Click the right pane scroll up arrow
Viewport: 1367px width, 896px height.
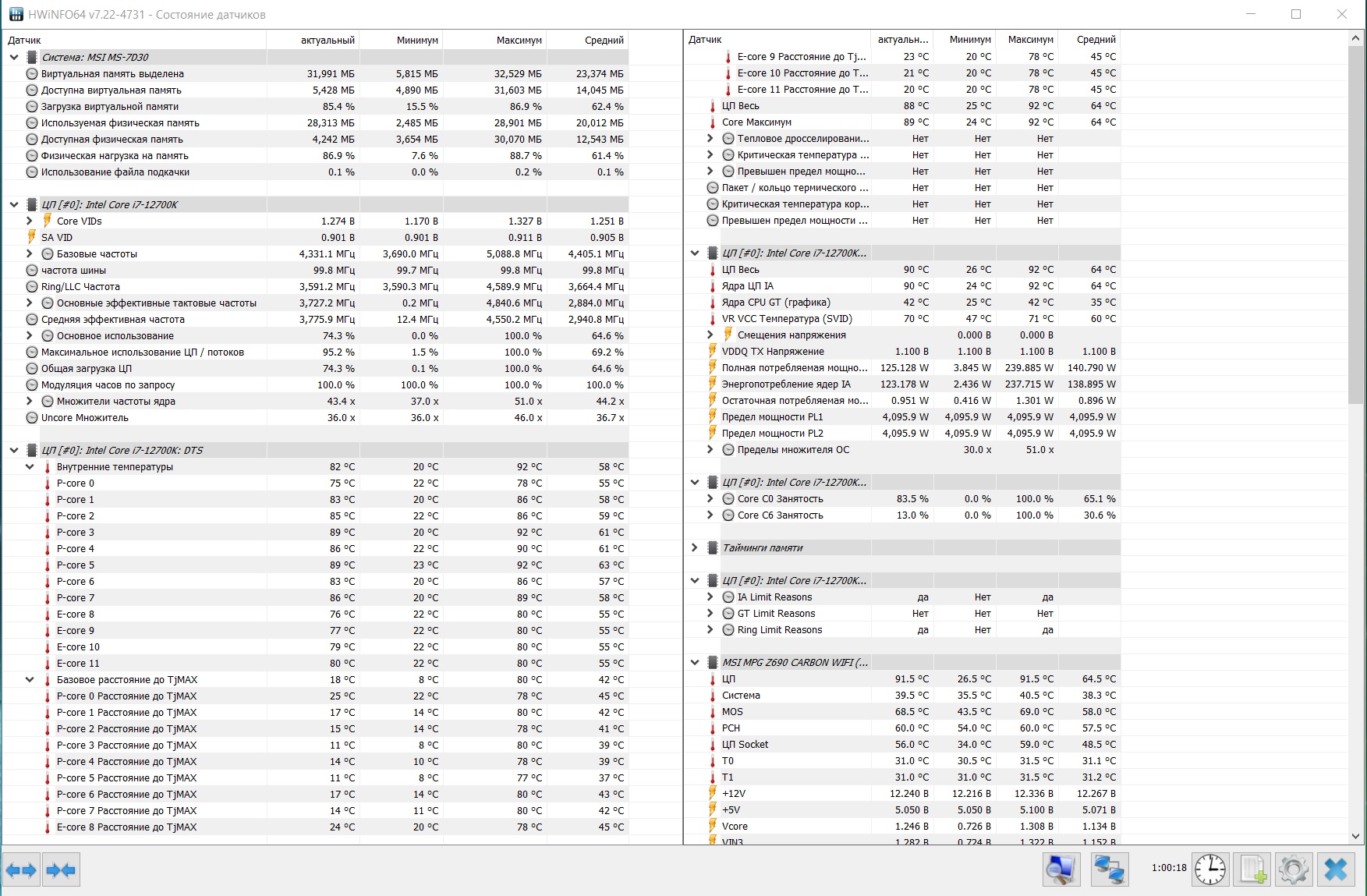tap(1356, 37)
